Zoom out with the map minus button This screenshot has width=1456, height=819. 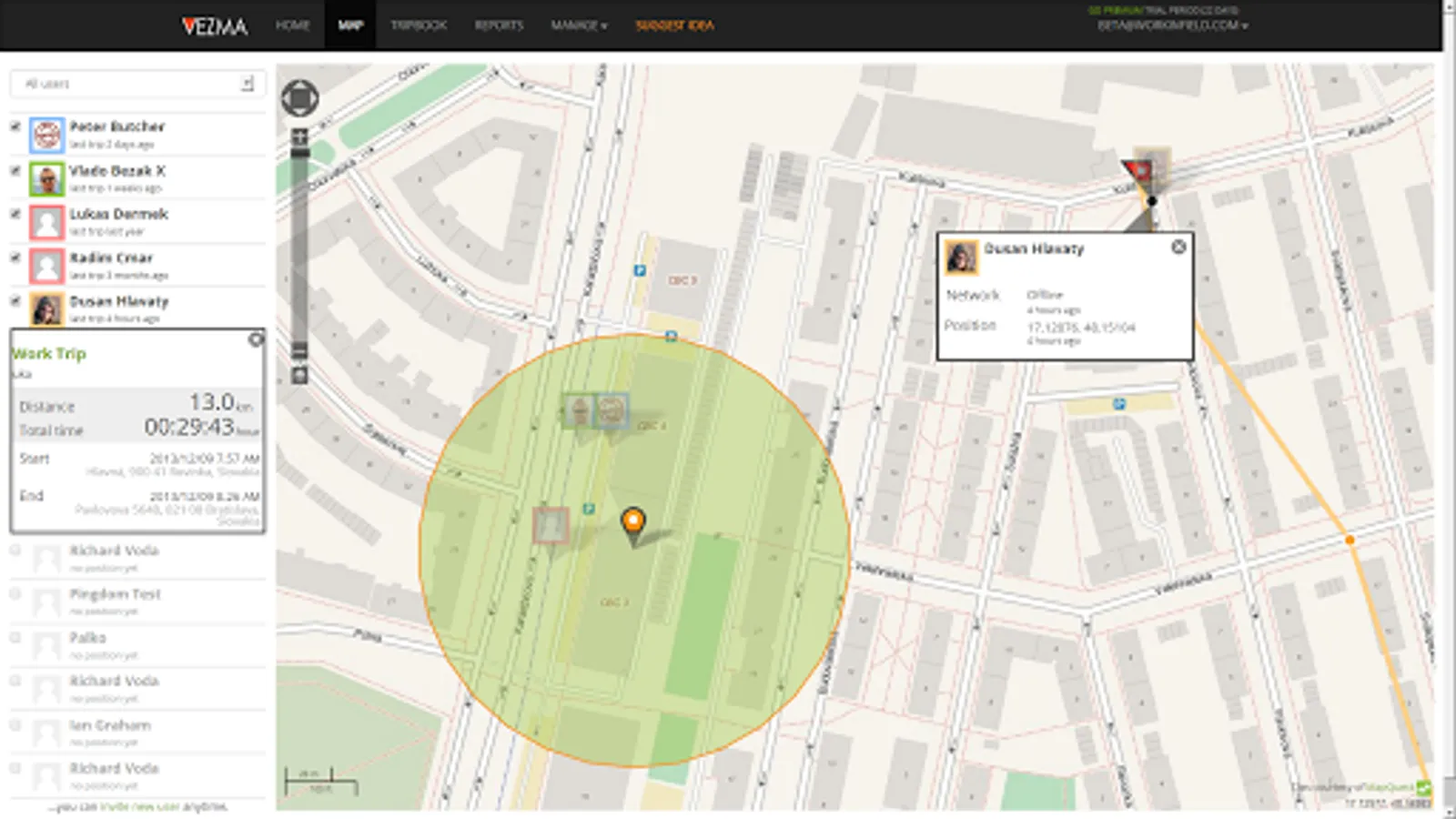(x=299, y=350)
